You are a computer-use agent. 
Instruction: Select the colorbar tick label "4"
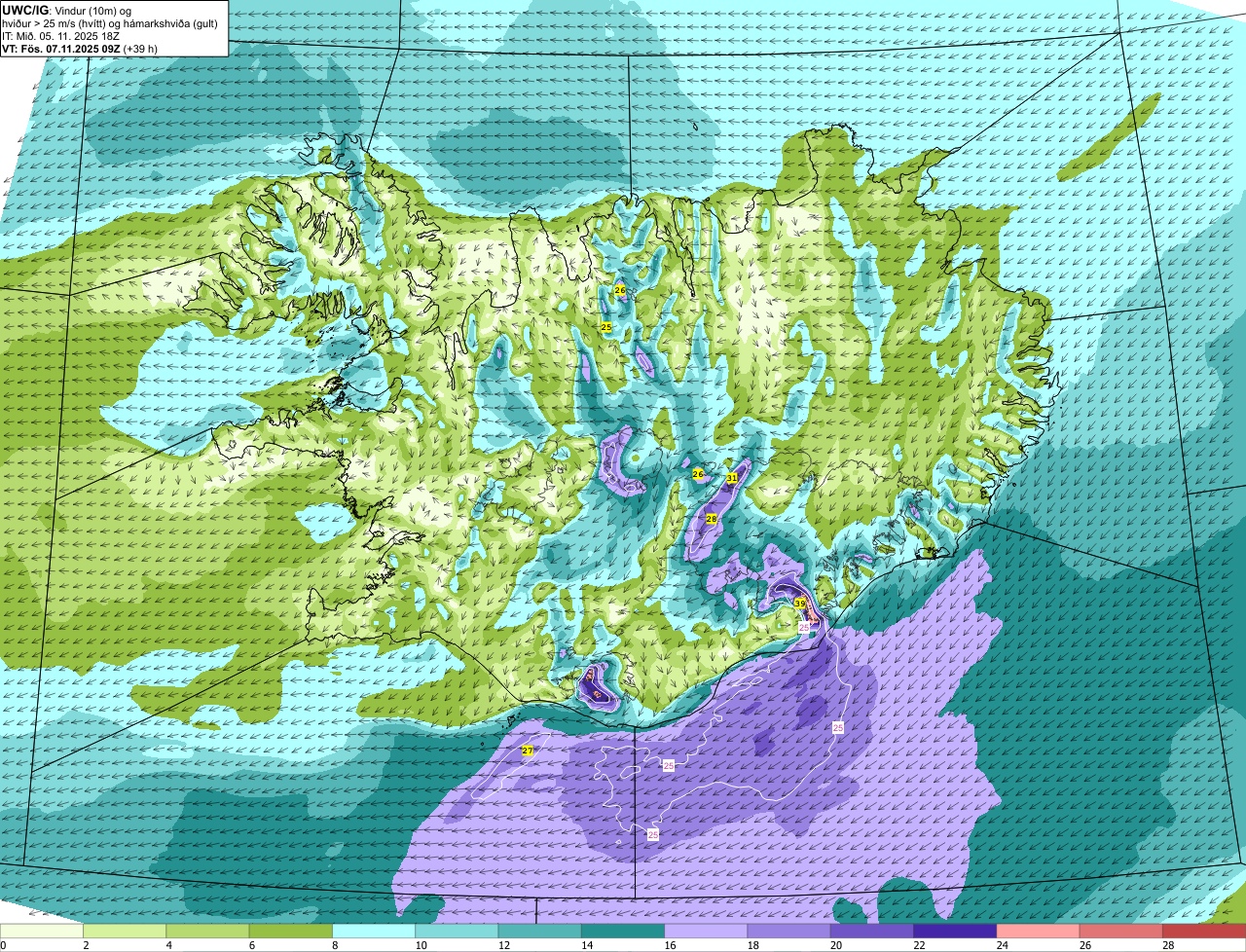[168, 945]
